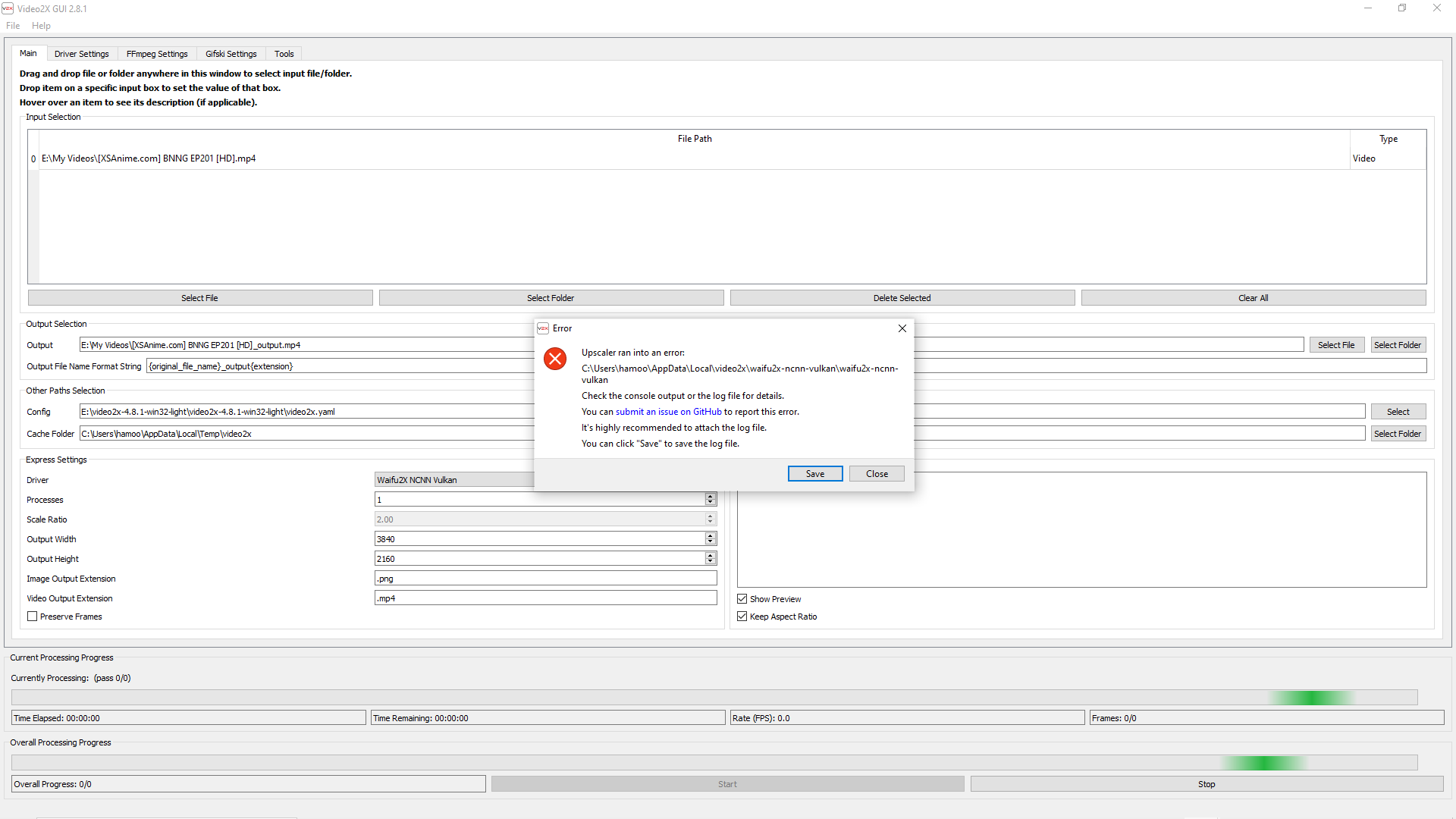Uncheck Keep Aspect Ratio
1456x819 pixels.
(x=742, y=617)
